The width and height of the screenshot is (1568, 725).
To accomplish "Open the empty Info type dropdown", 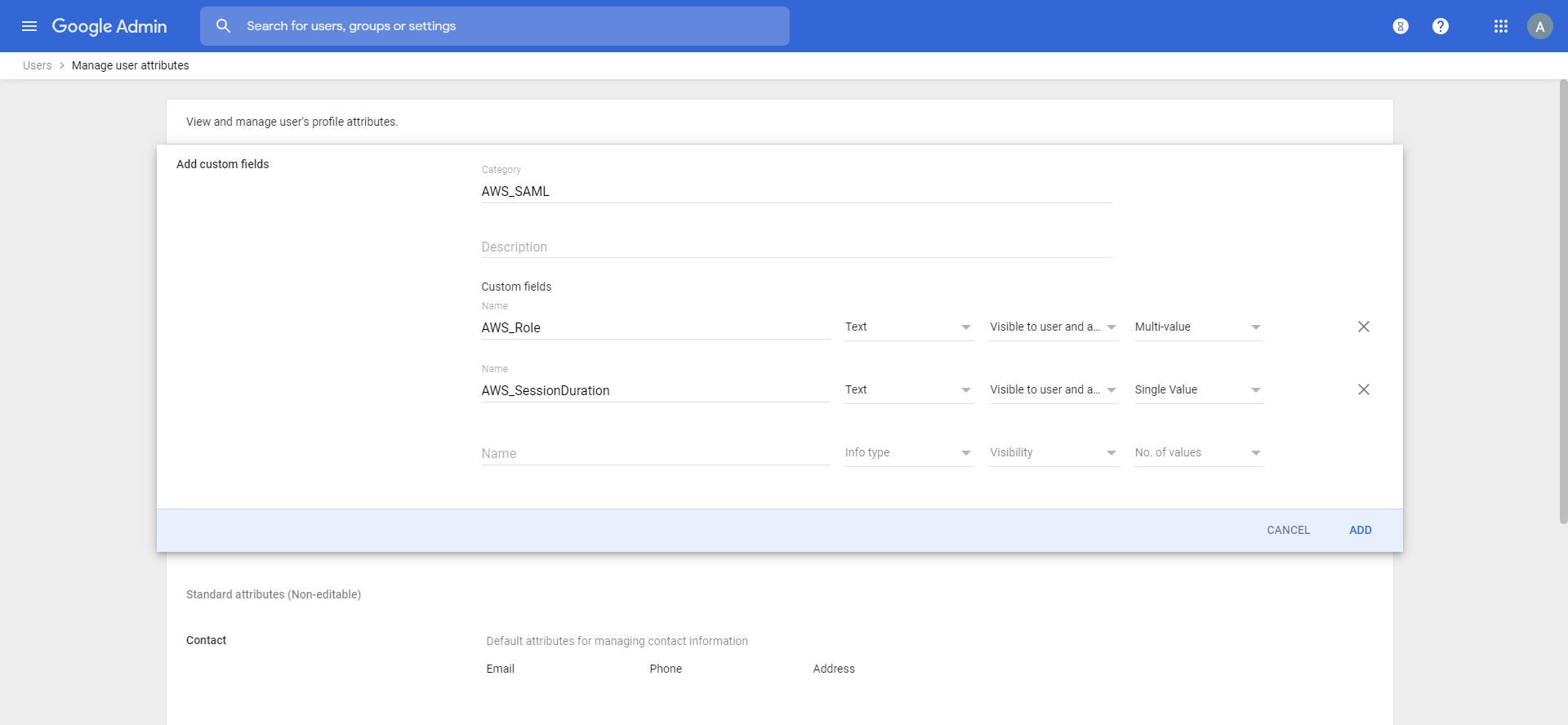I will 909,452.
